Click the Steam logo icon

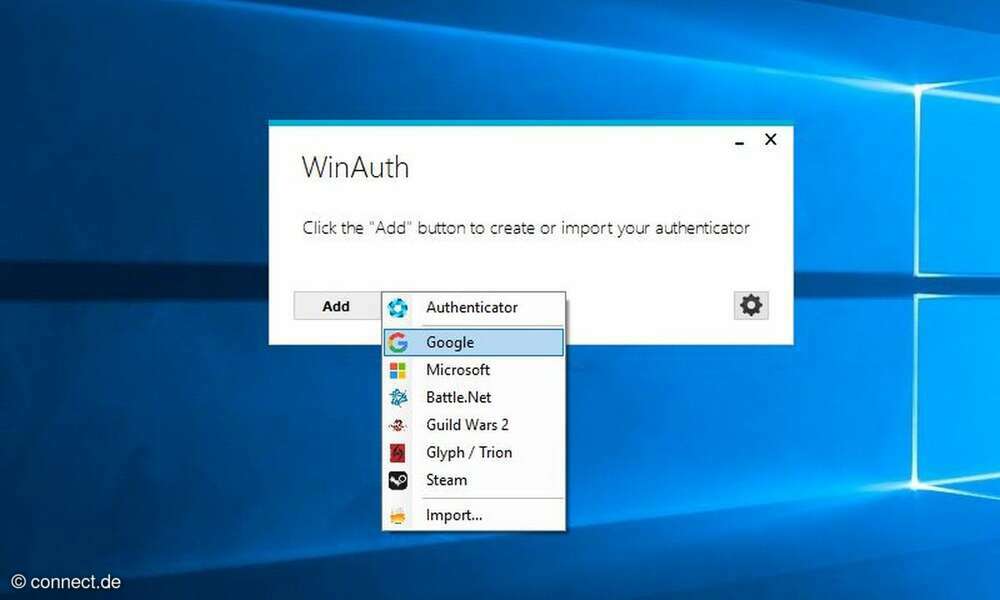[x=398, y=480]
